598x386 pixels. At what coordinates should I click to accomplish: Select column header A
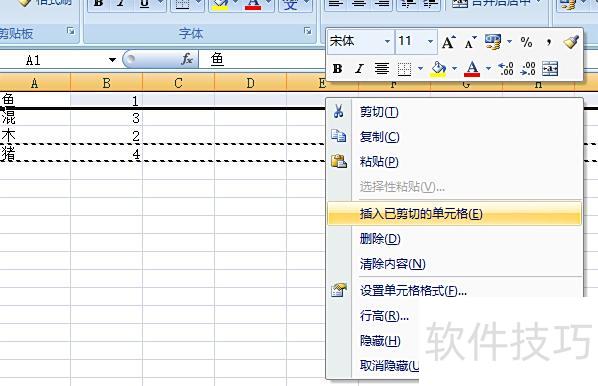click(34, 83)
